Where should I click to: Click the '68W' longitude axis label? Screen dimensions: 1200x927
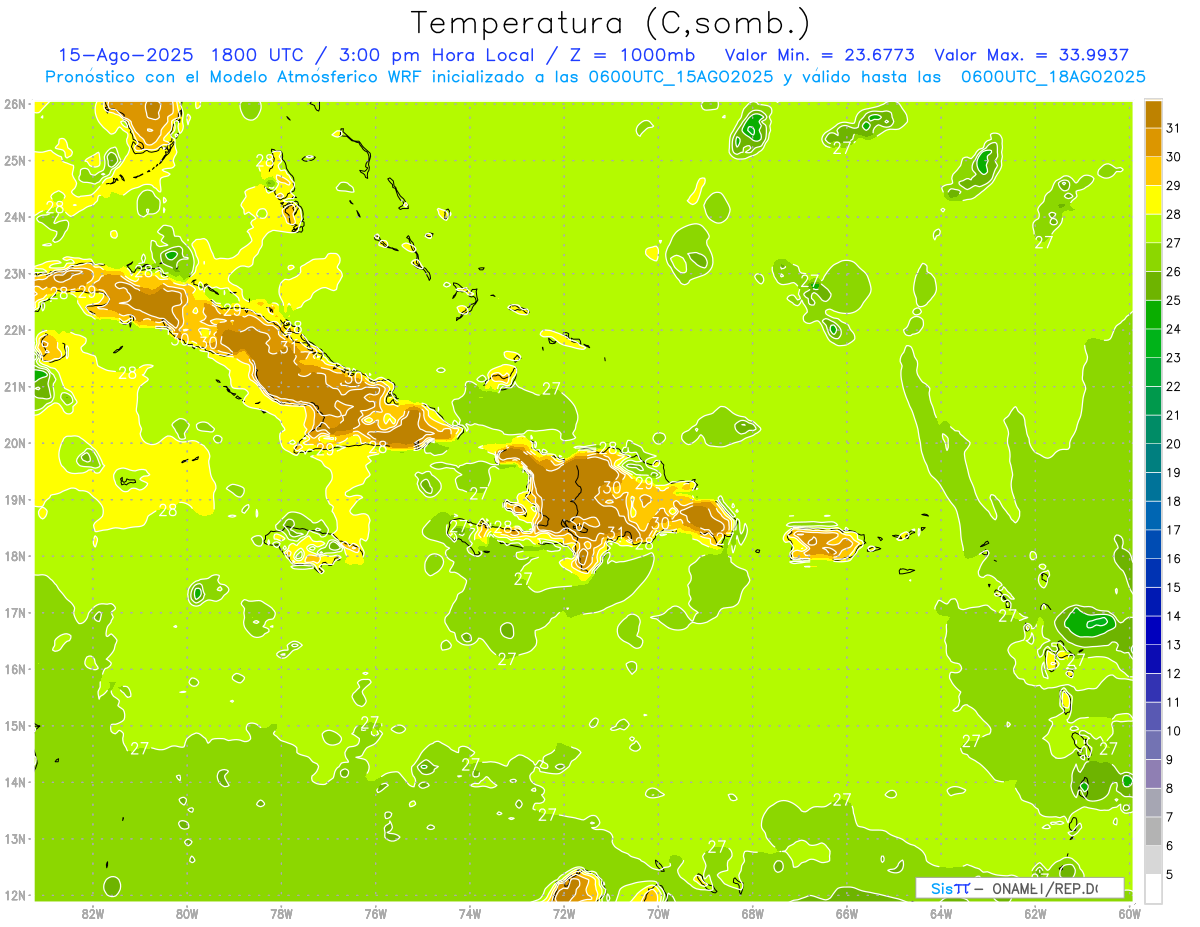pos(752,913)
